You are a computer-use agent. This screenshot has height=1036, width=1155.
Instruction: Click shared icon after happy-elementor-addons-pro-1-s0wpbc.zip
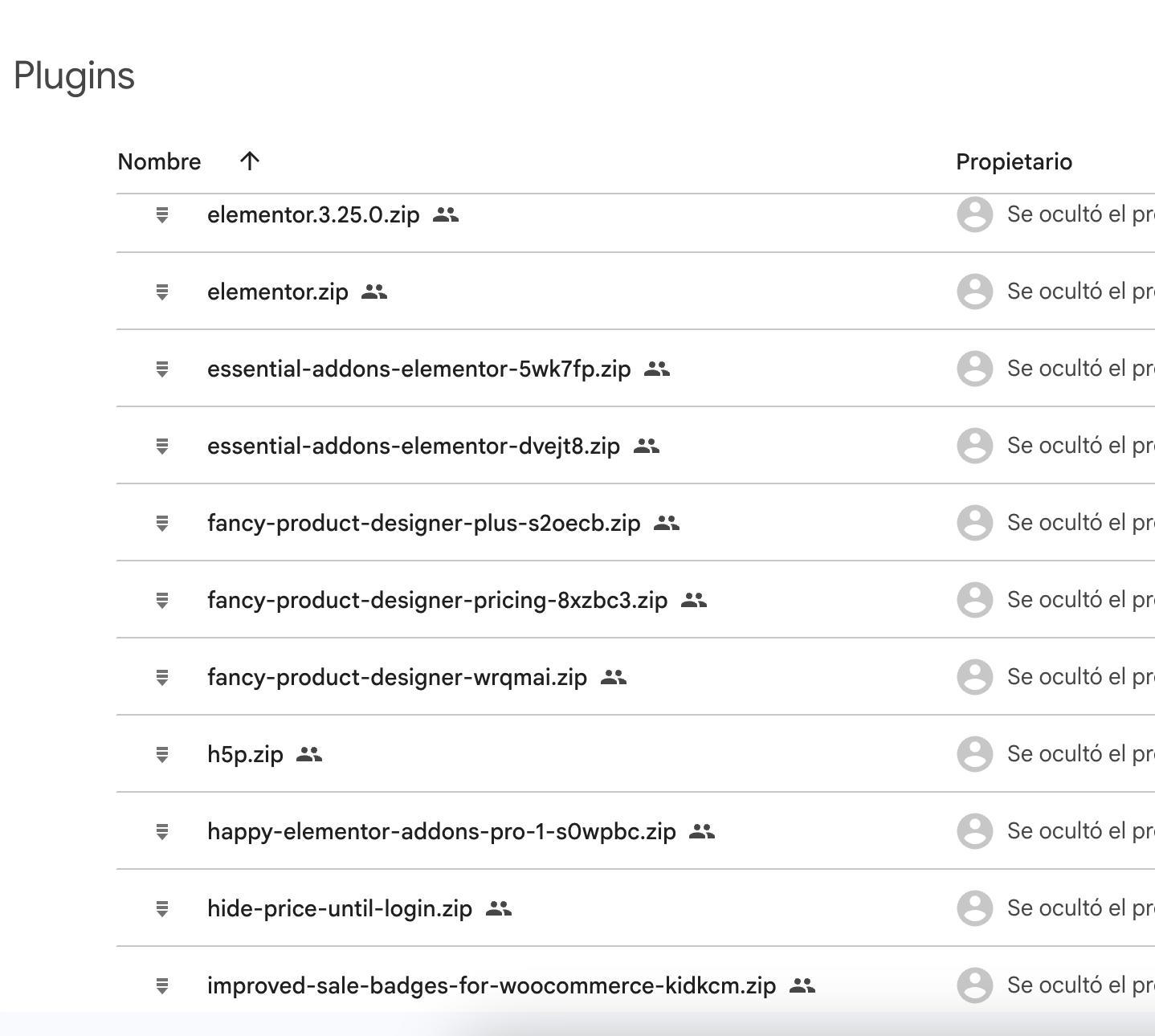pyautogui.click(x=702, y=832)
